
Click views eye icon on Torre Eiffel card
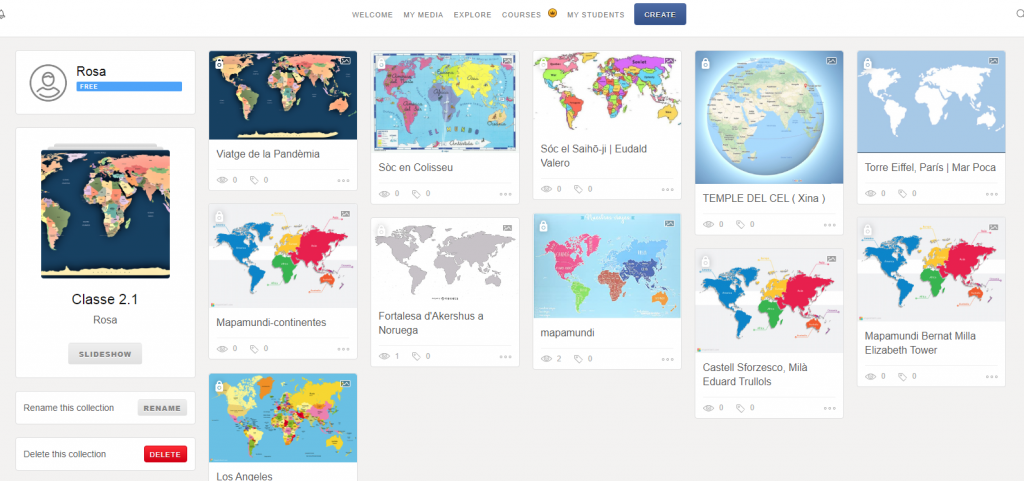click(x=870, y=193)
